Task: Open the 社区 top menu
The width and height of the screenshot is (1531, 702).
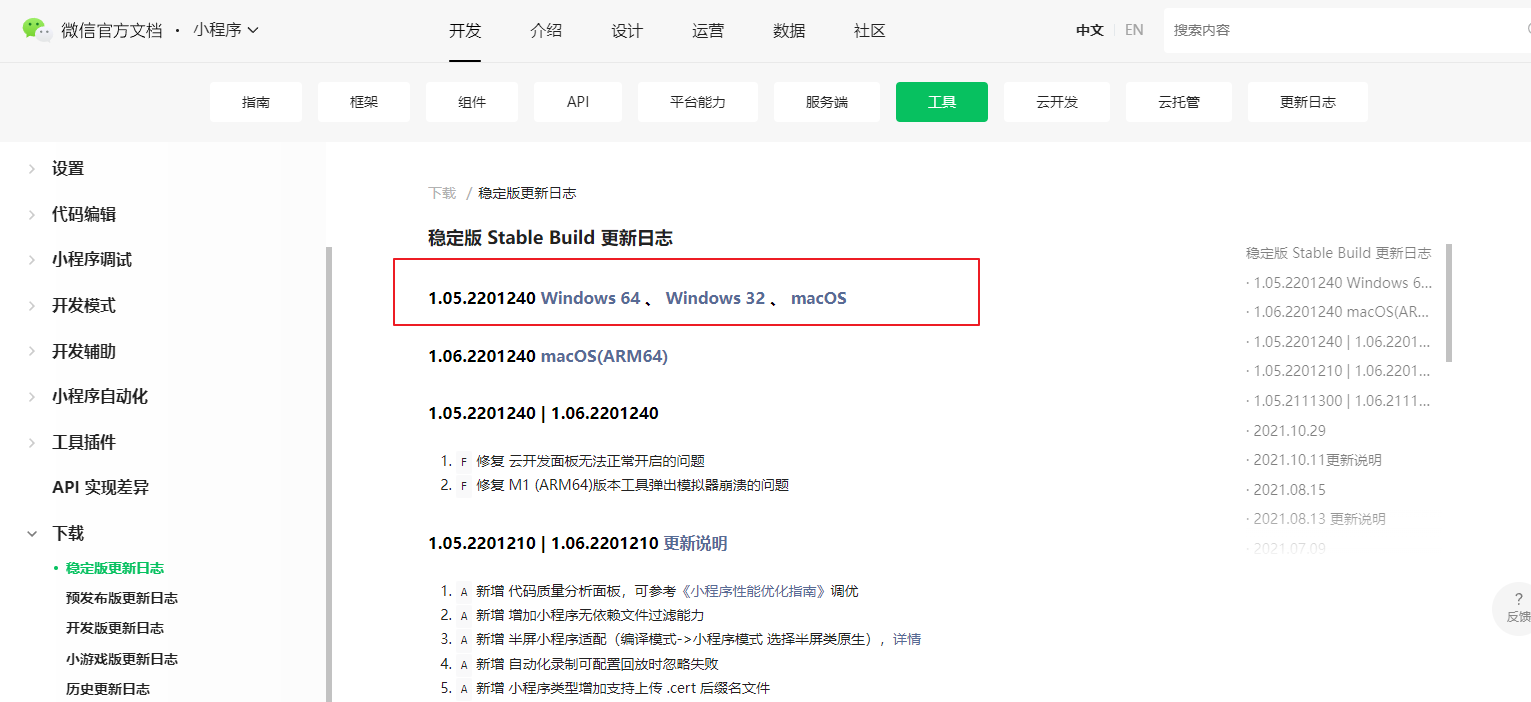Action: tap(870, 31)
